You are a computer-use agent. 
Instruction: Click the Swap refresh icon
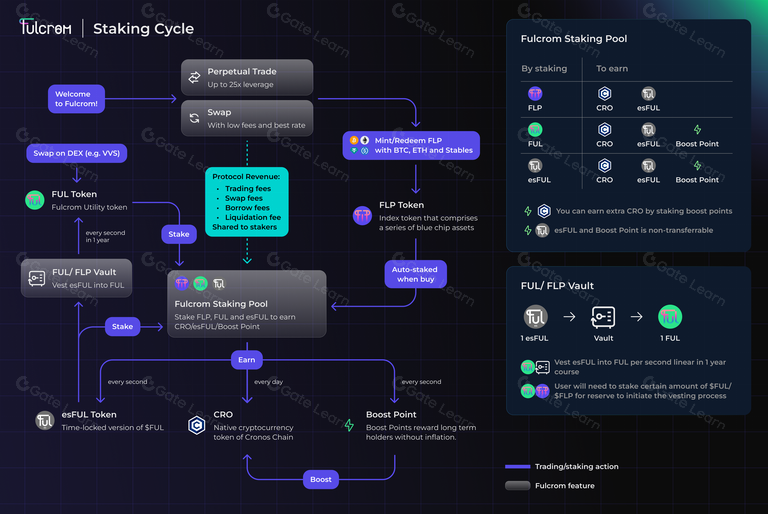pos(194,118)
